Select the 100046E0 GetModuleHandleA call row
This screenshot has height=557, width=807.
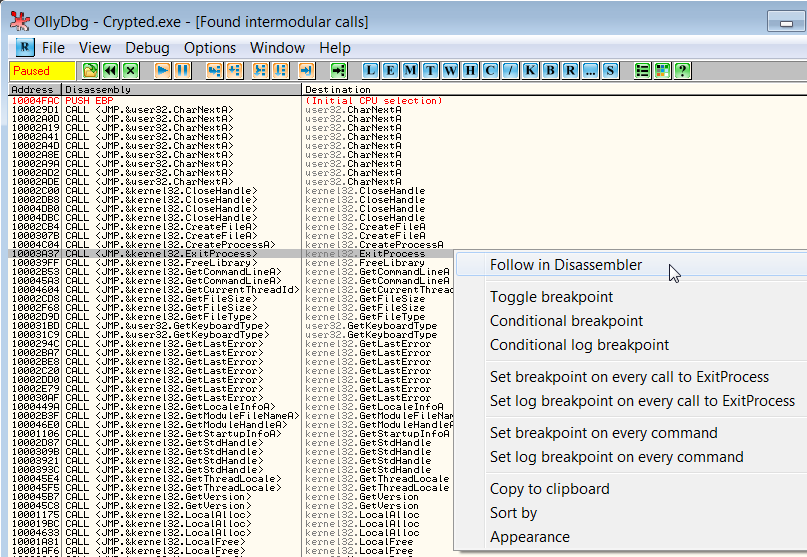(x=231, y=425)
